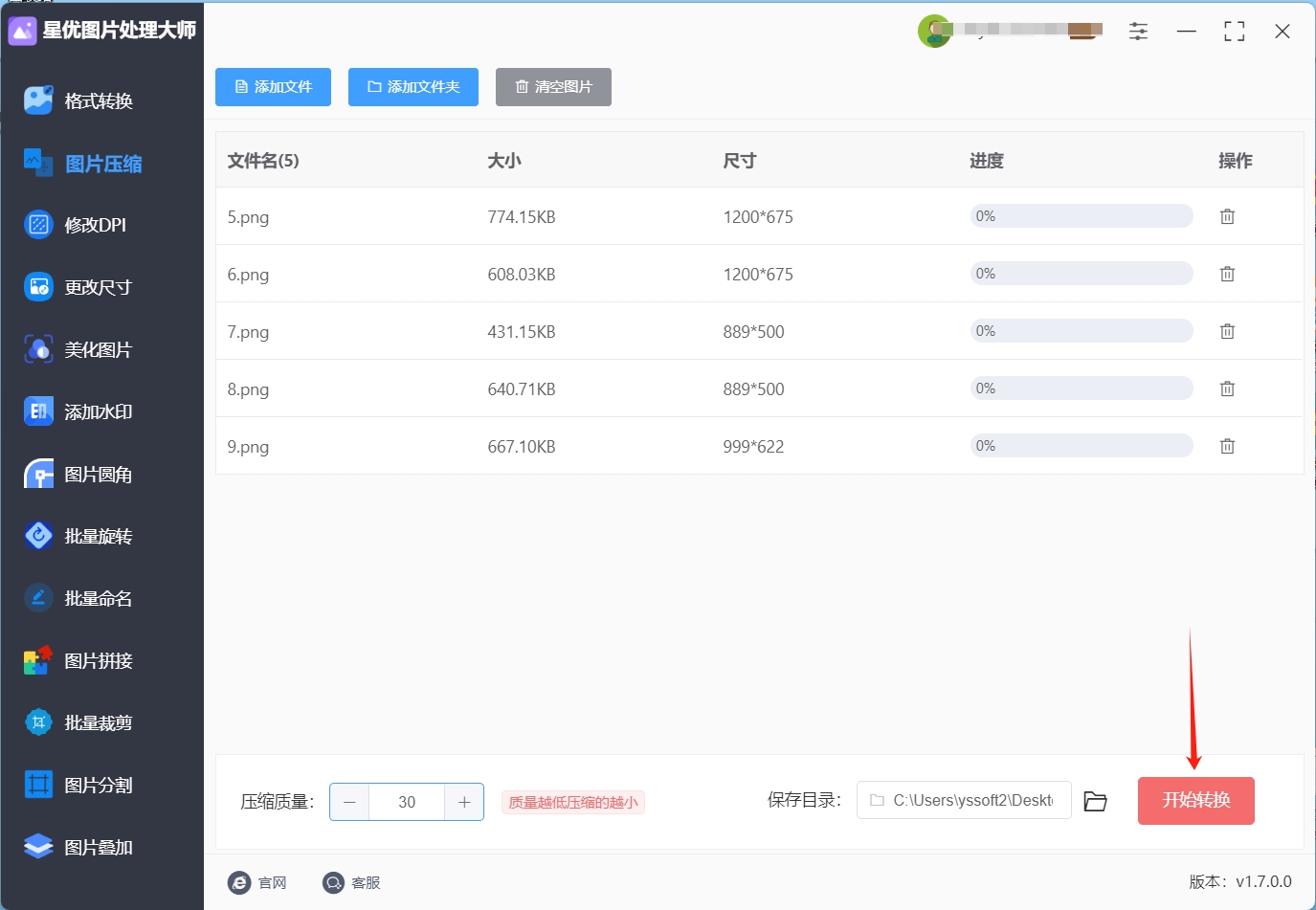Open the 批量命名 batch rename icon
The image size is (1316, 910).
[x=38, y=598]
